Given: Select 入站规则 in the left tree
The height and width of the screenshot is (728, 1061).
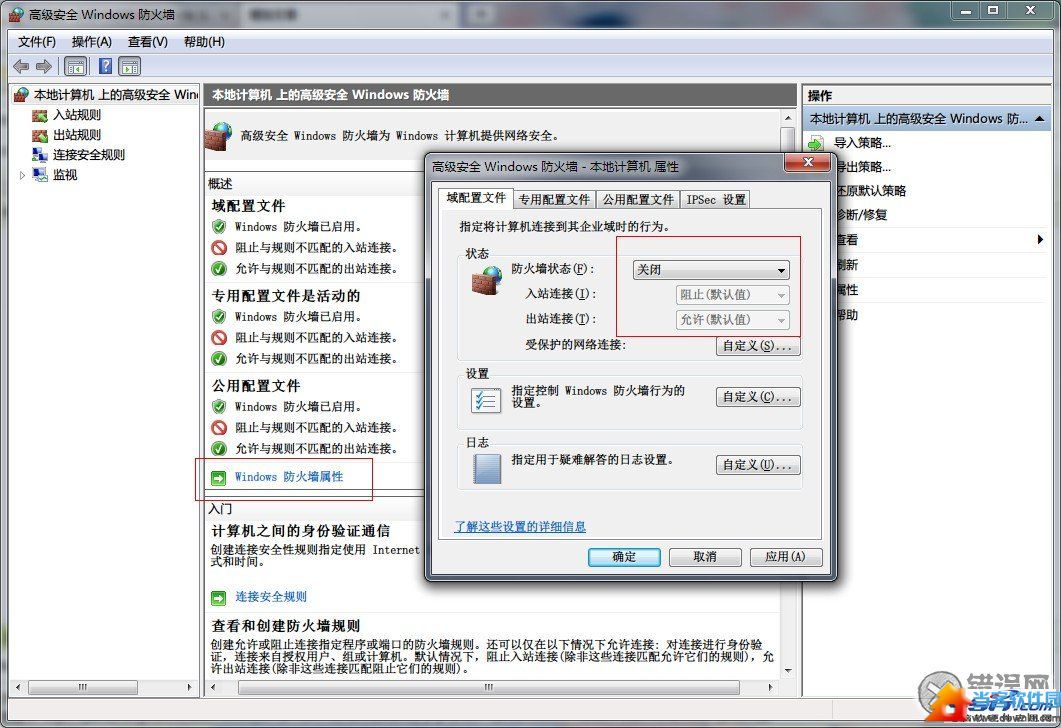Looking at the screenshot, I should coord(77,115).
